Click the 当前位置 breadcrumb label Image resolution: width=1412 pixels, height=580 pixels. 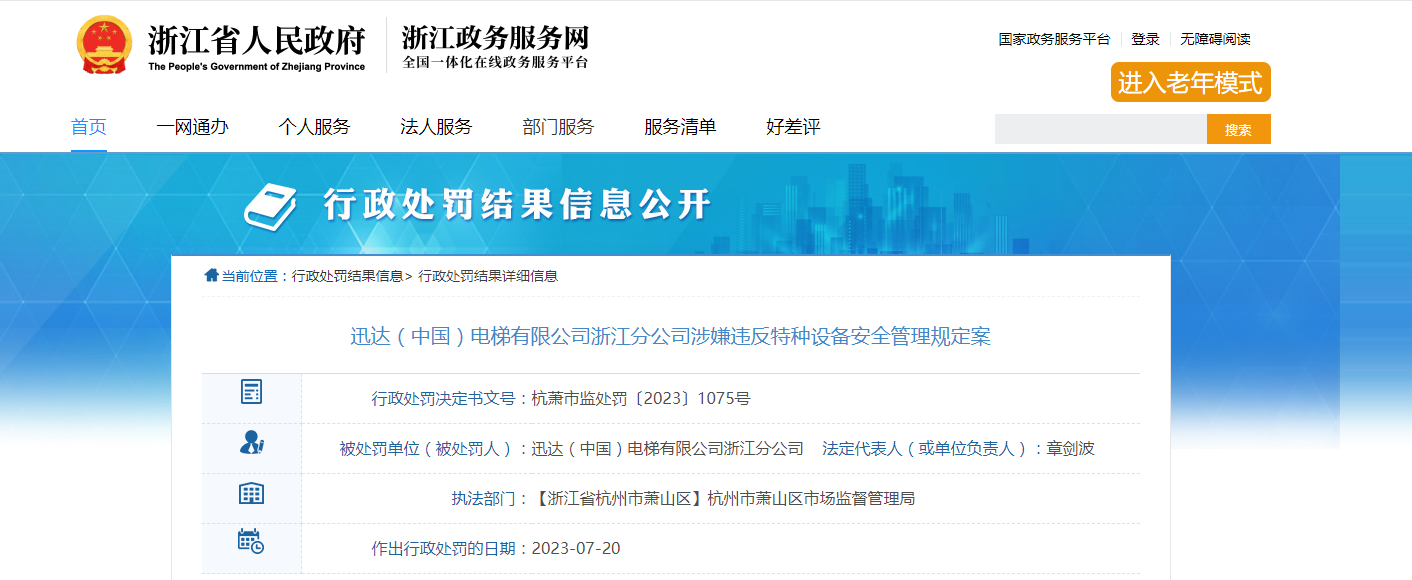point(249,276)
